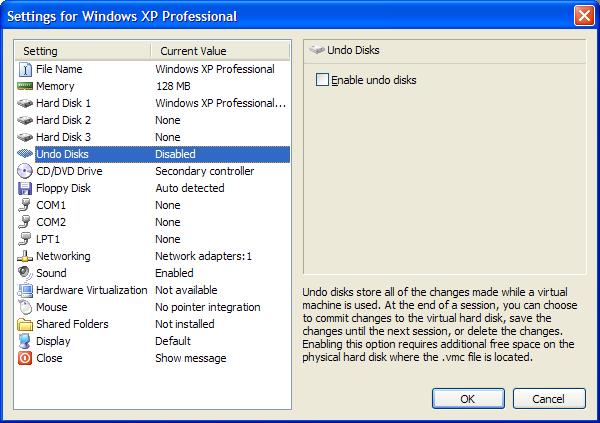Click the 'Show message' value
The width and height of the screenshot is (600, 423).
[191, 358]
